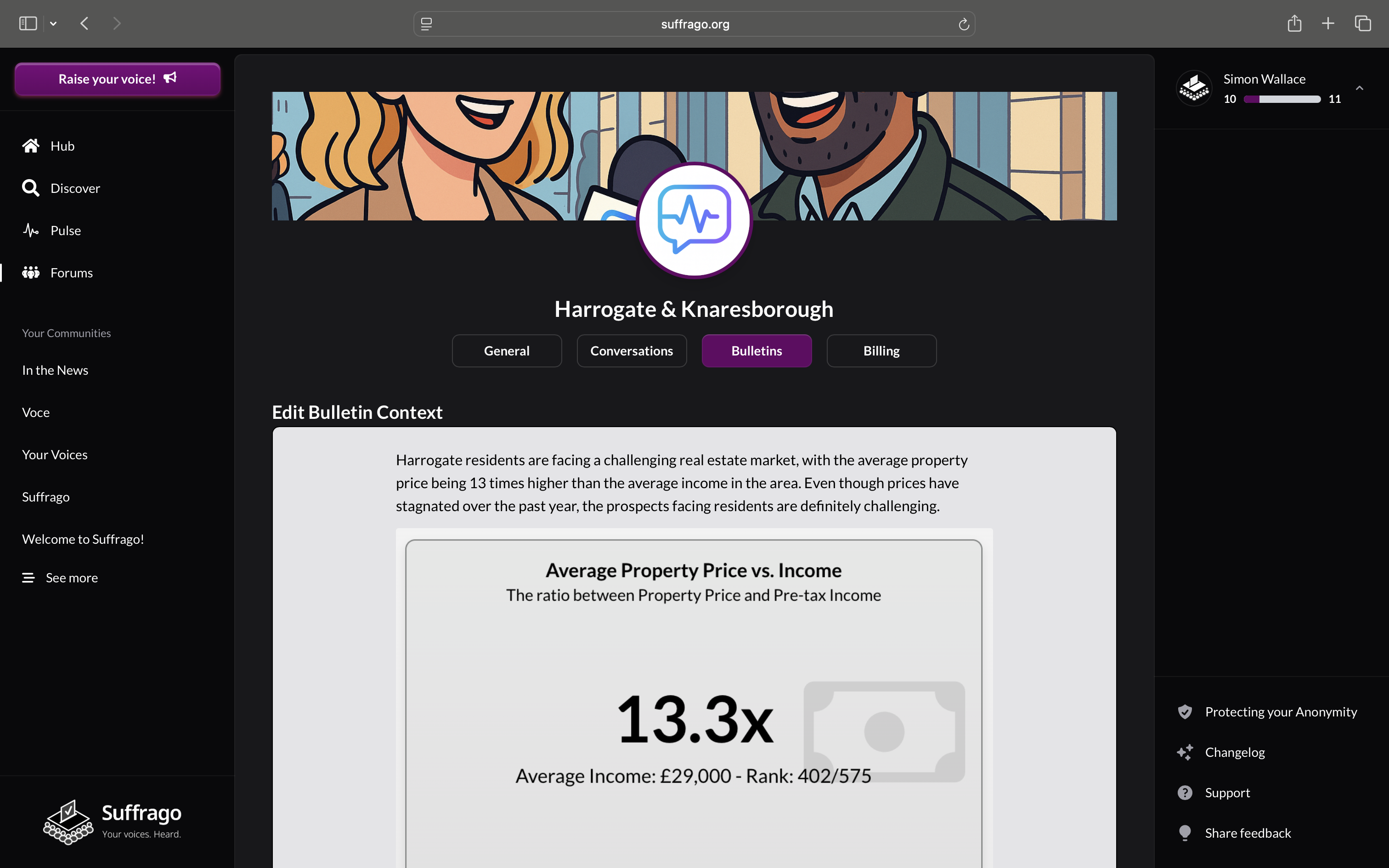
Task: Open Discover via magnifier icon
Action: [30, 188]
